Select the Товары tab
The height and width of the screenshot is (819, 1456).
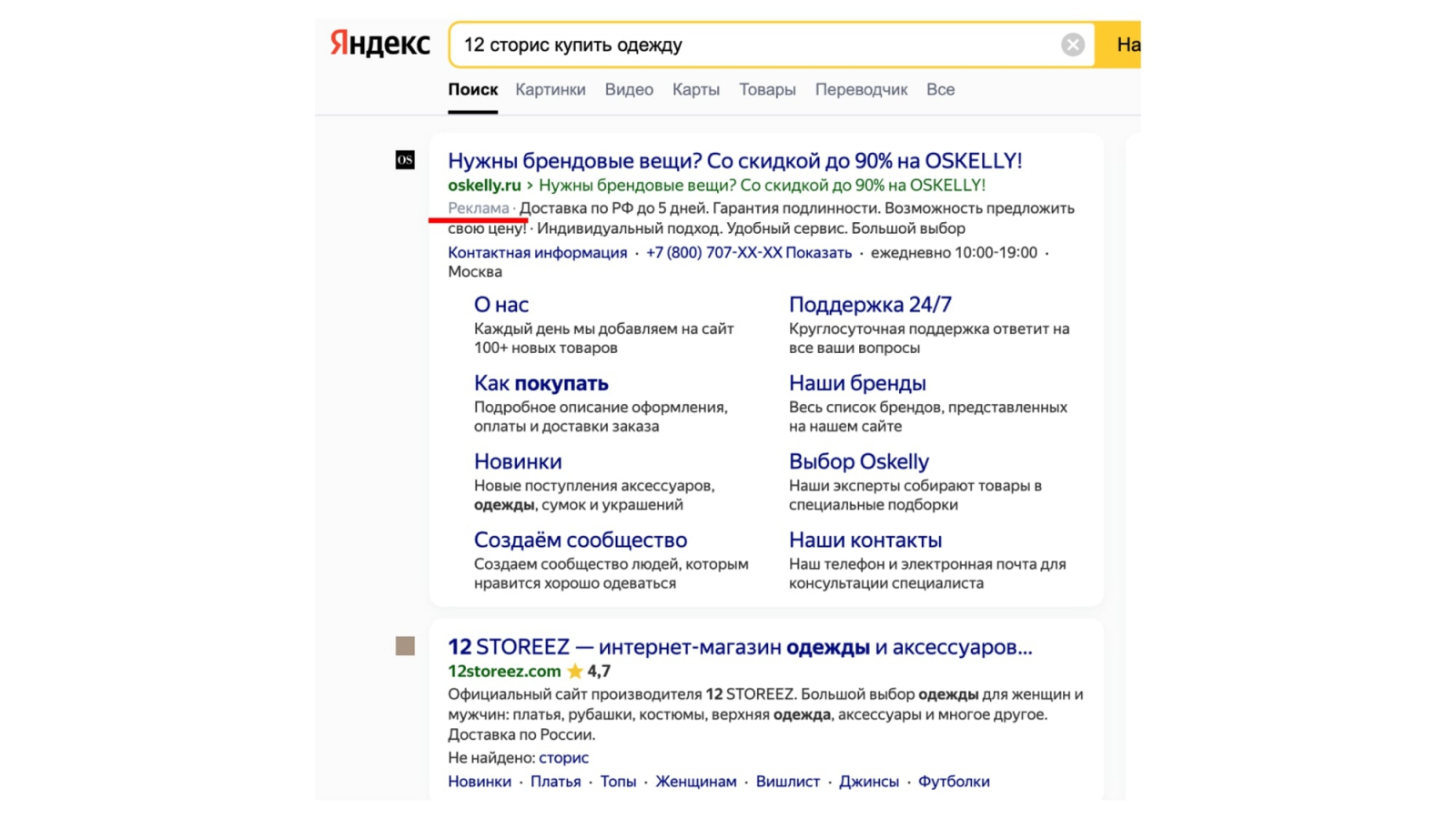coord(767,89)
